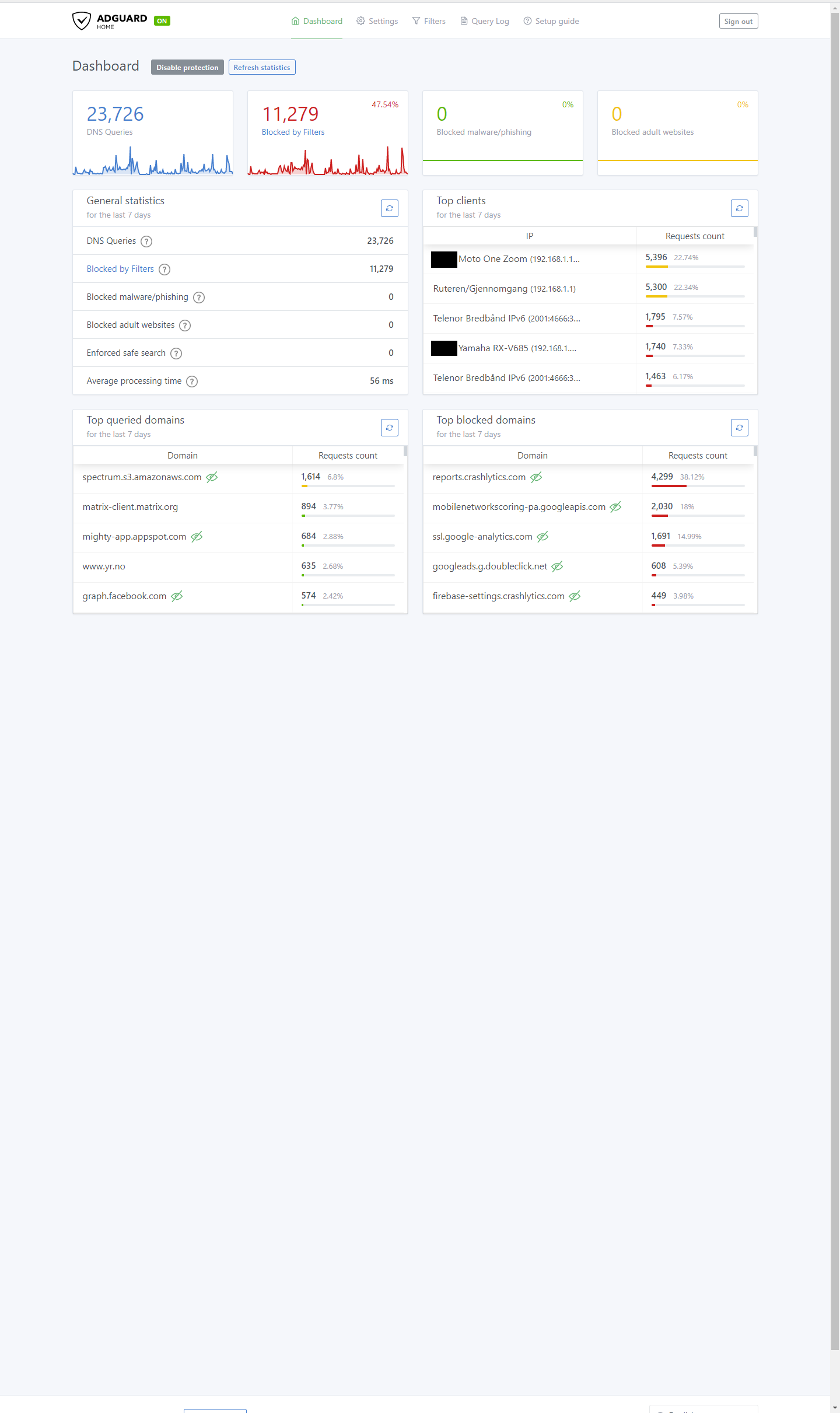840x1413 pixels.
Task: Open help icon for Enforced safe search
Action: point(176,354)
